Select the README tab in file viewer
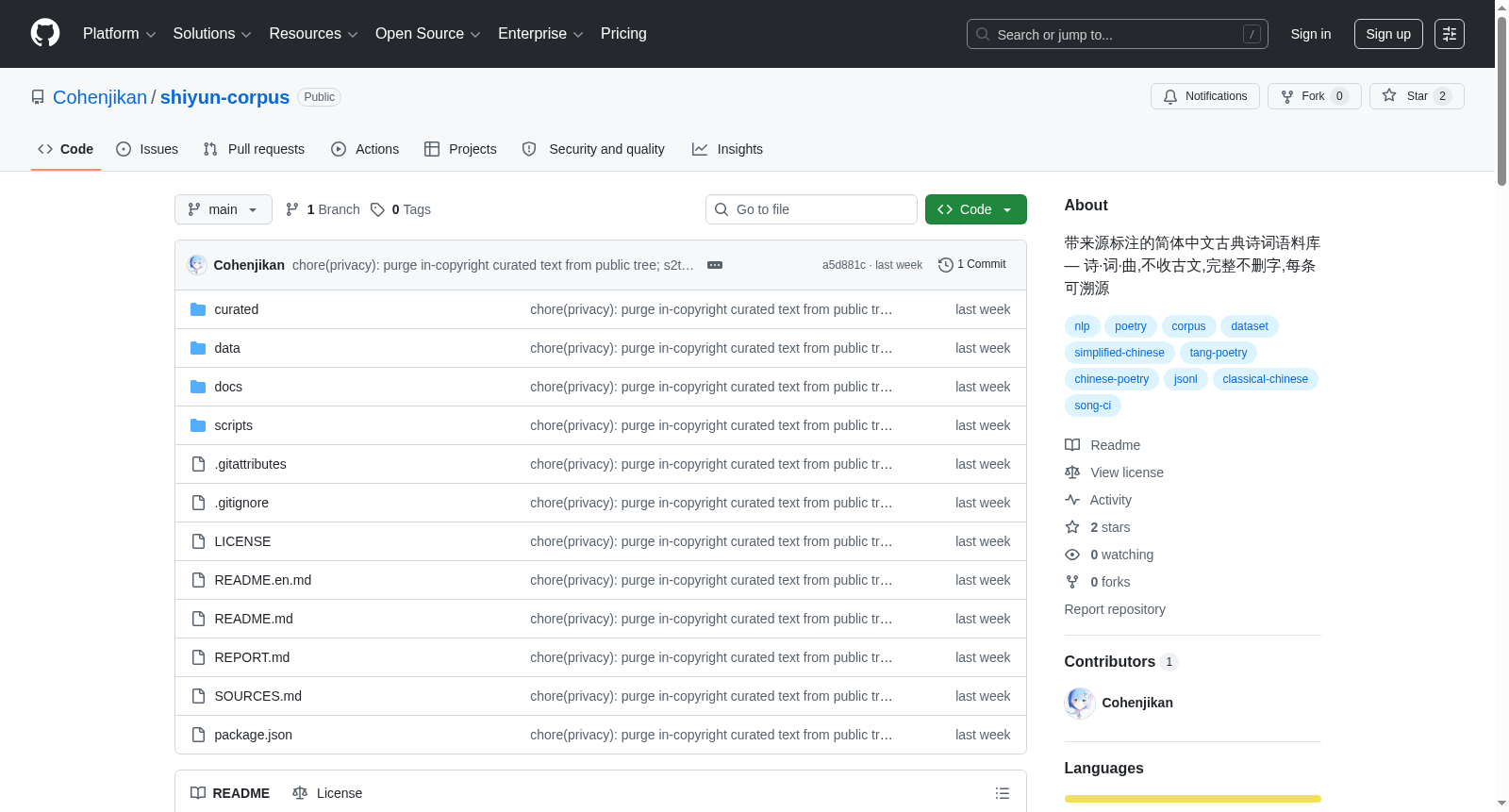 pos(230,793)
